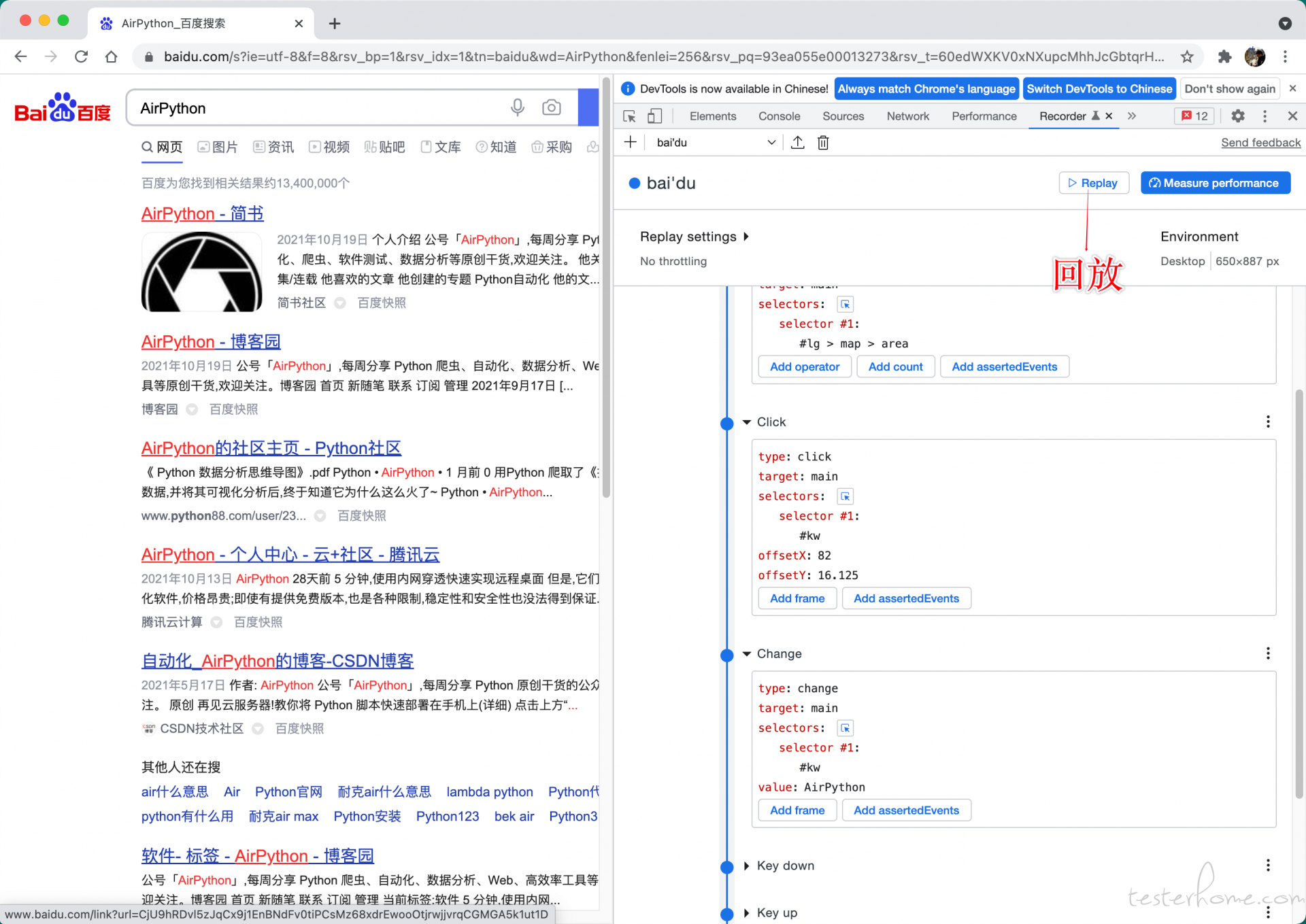Toggle the device toolbar icon
This screenshot has width=1306, height=924.
coord(654,116)
